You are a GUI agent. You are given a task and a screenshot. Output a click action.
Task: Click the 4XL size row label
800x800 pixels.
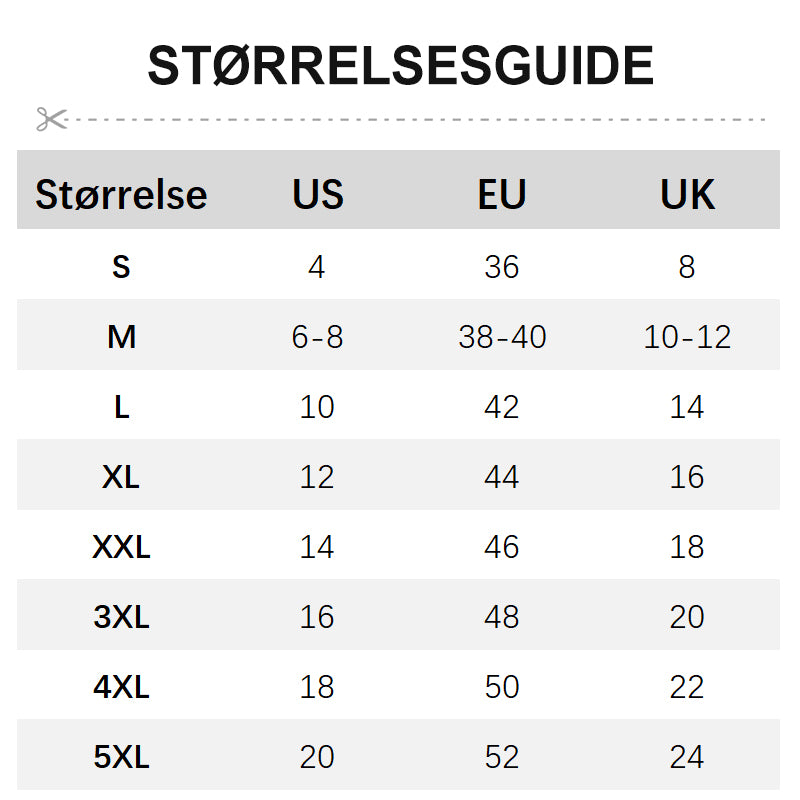click(121, 687)
